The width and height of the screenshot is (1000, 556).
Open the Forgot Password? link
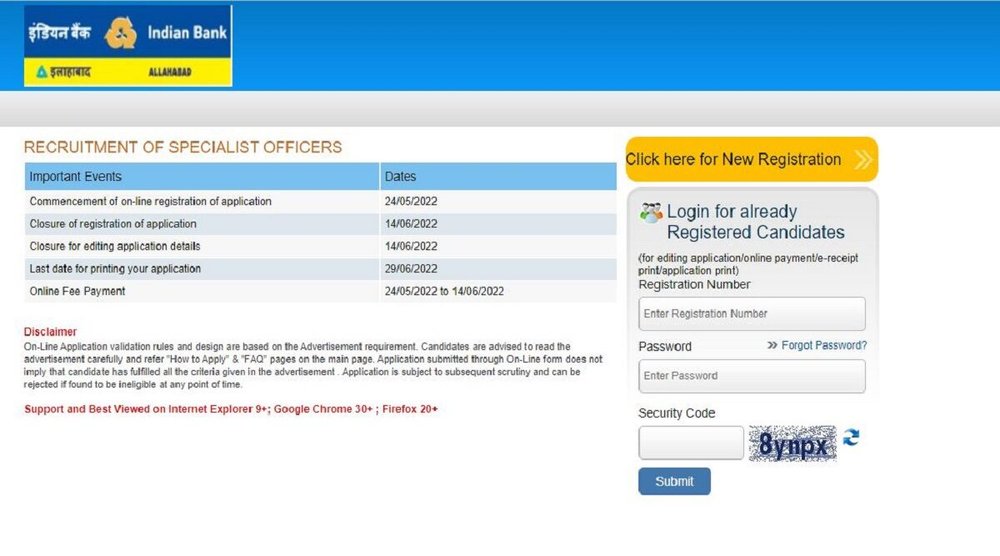[824, 346]
